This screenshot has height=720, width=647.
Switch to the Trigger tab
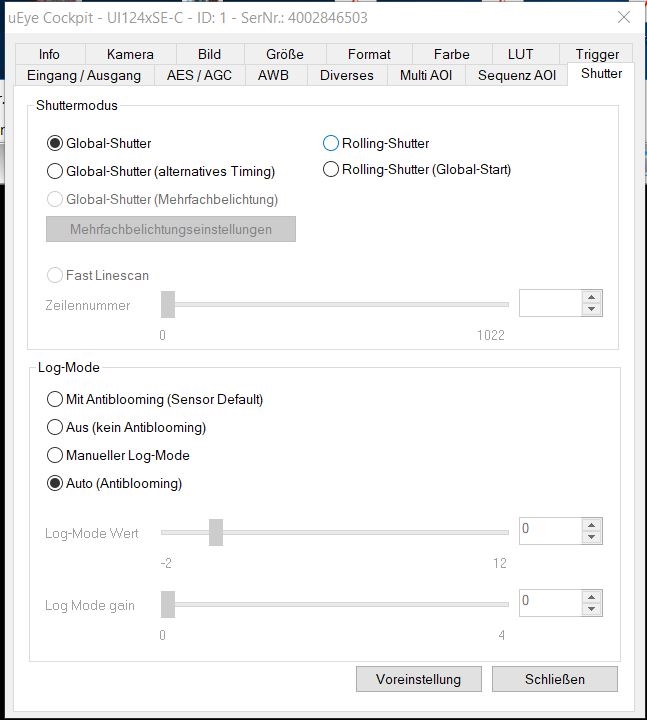click(597, 54)
